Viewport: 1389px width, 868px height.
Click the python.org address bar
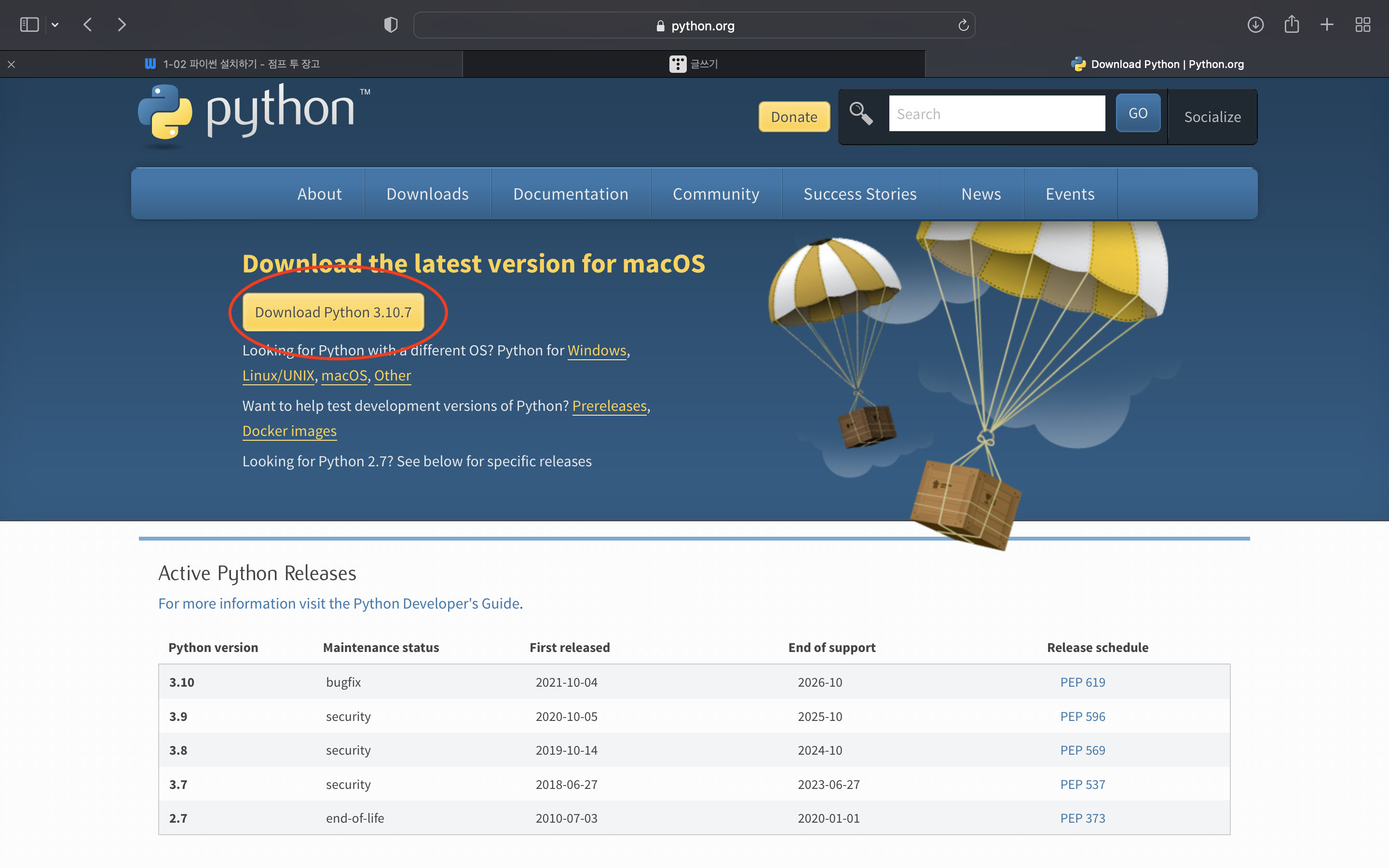click(694, 25)
